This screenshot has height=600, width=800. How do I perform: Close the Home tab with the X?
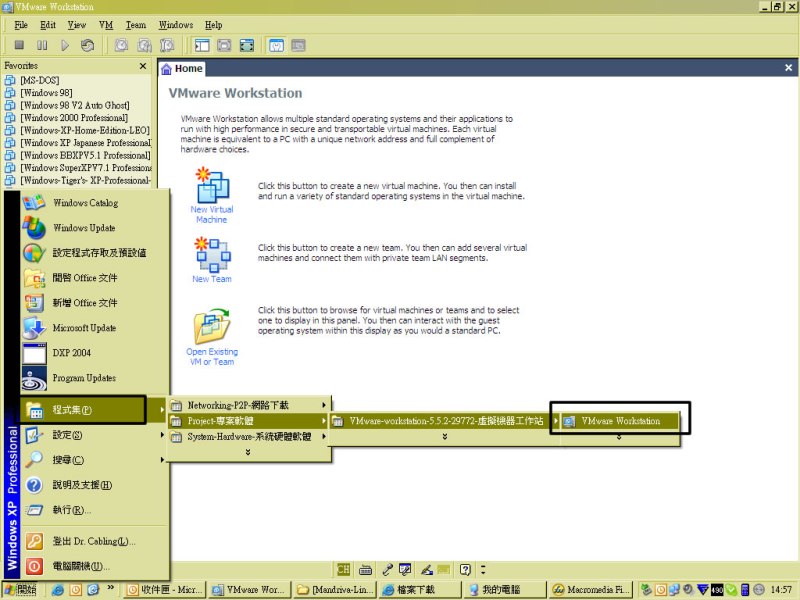[x=788, y=67]
